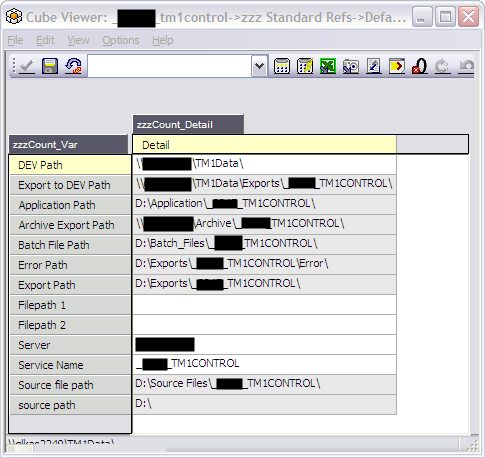
Task: Select the Batch File Path row header
Action: pos(70,245)
